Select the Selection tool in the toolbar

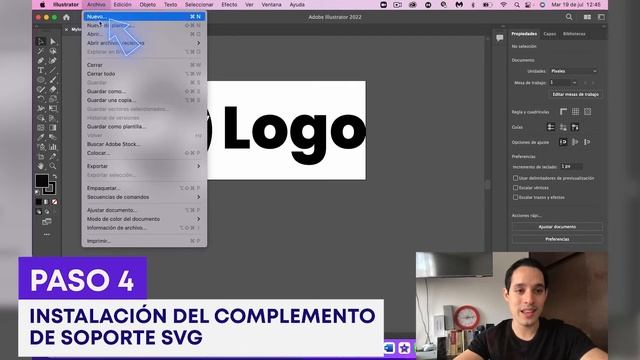tap(41, 41)
